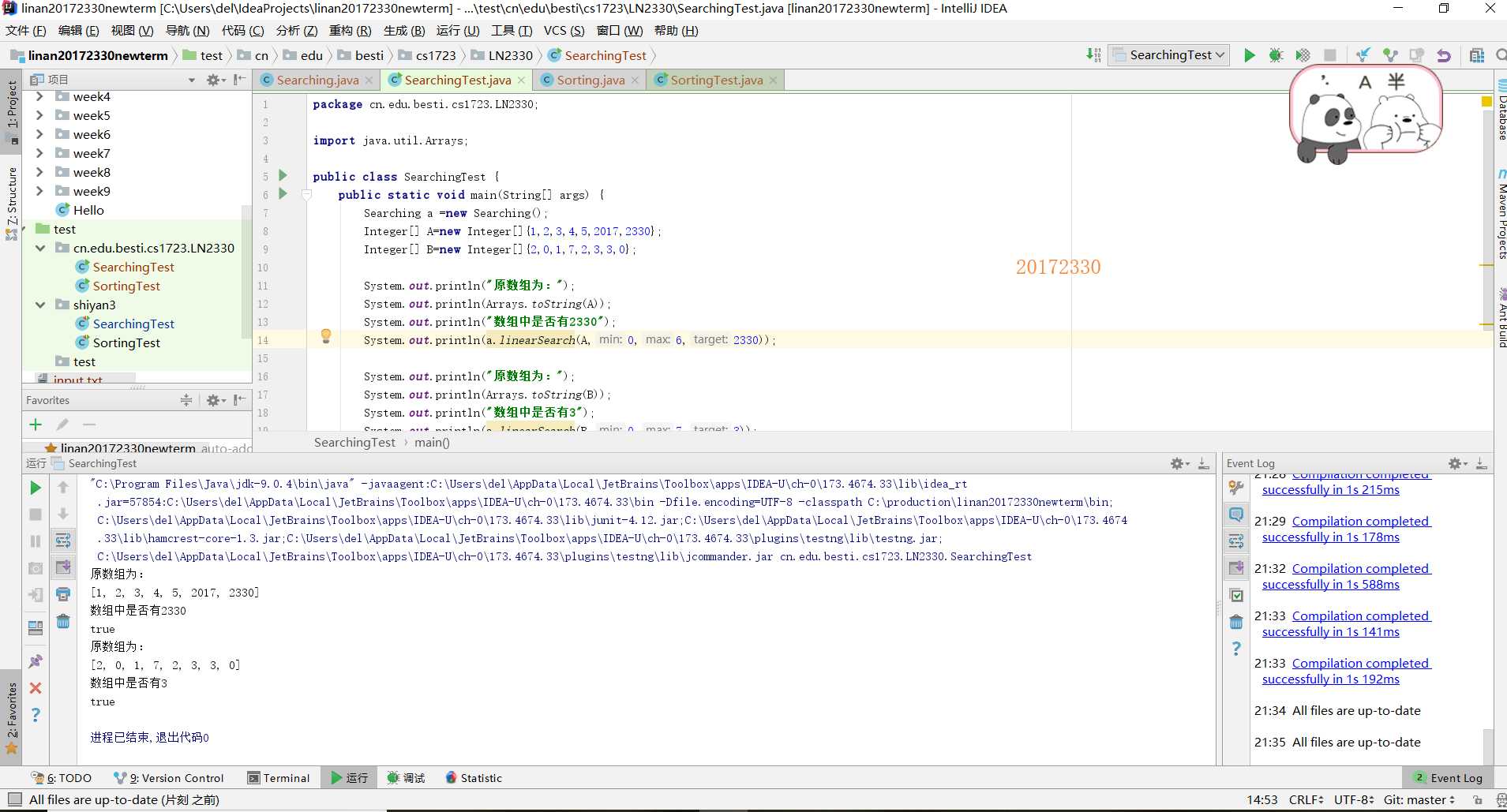Open Project panel settings gear
This screenshot has width=1507, height=812.
coord(214,80)
